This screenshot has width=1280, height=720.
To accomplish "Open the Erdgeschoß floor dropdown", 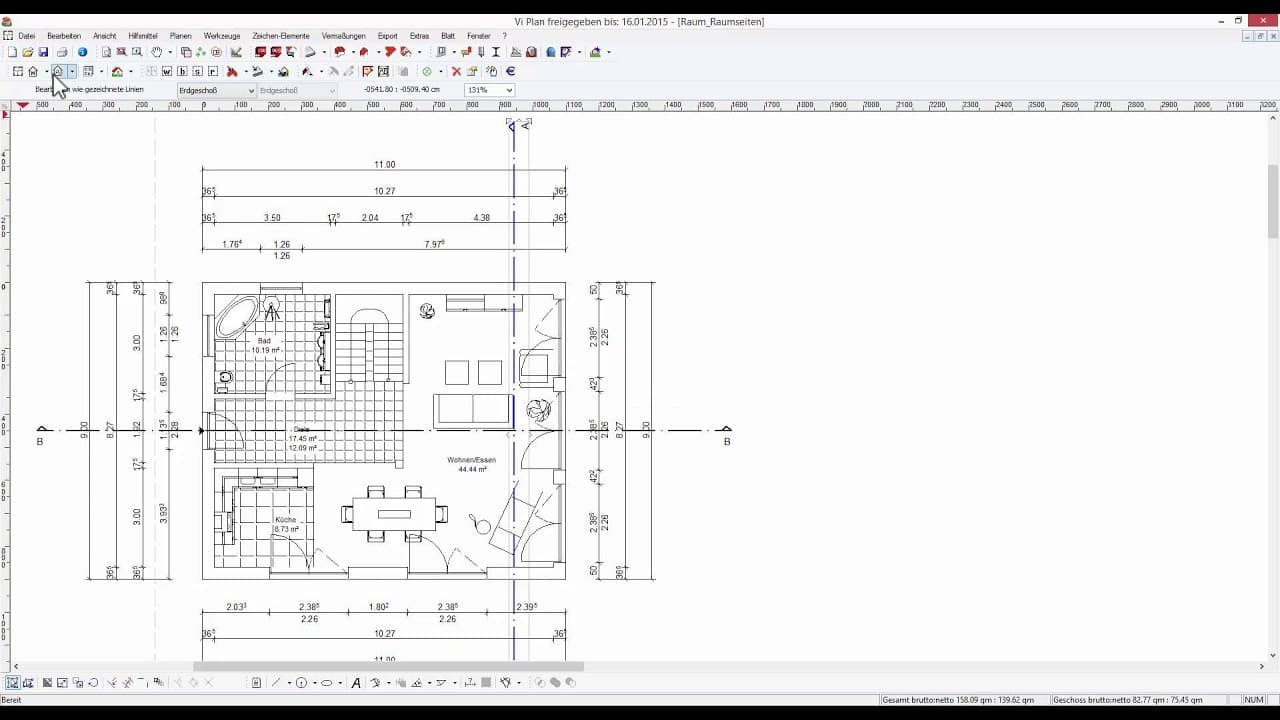I will point(216,90).
